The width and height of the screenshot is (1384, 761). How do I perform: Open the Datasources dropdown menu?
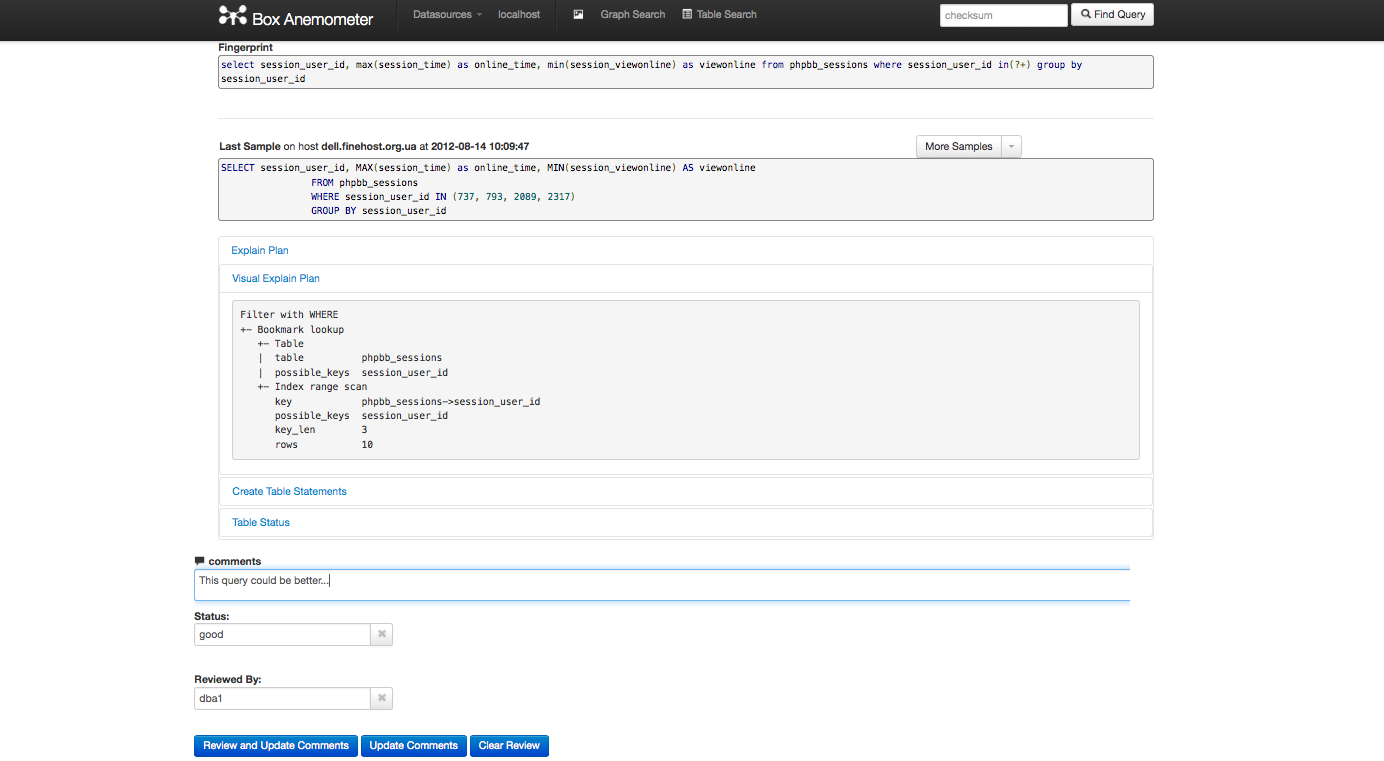(447, 15)
